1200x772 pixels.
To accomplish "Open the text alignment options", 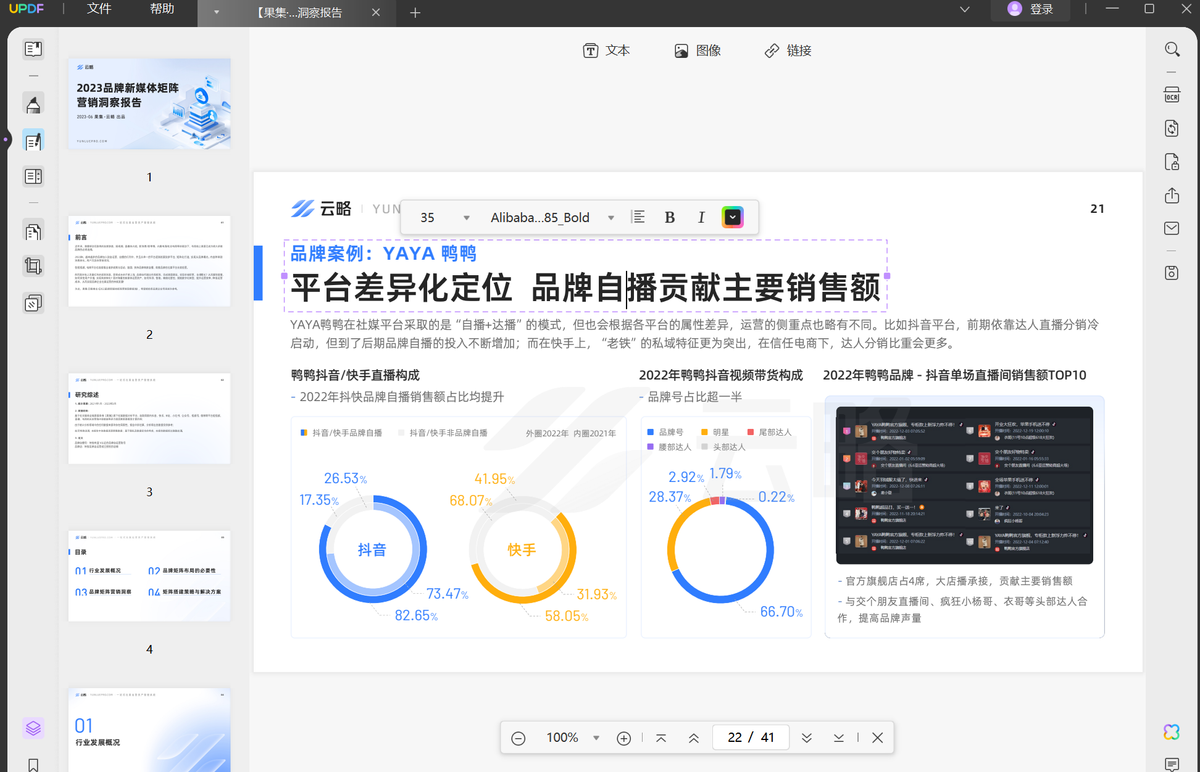I will point(638,217).
